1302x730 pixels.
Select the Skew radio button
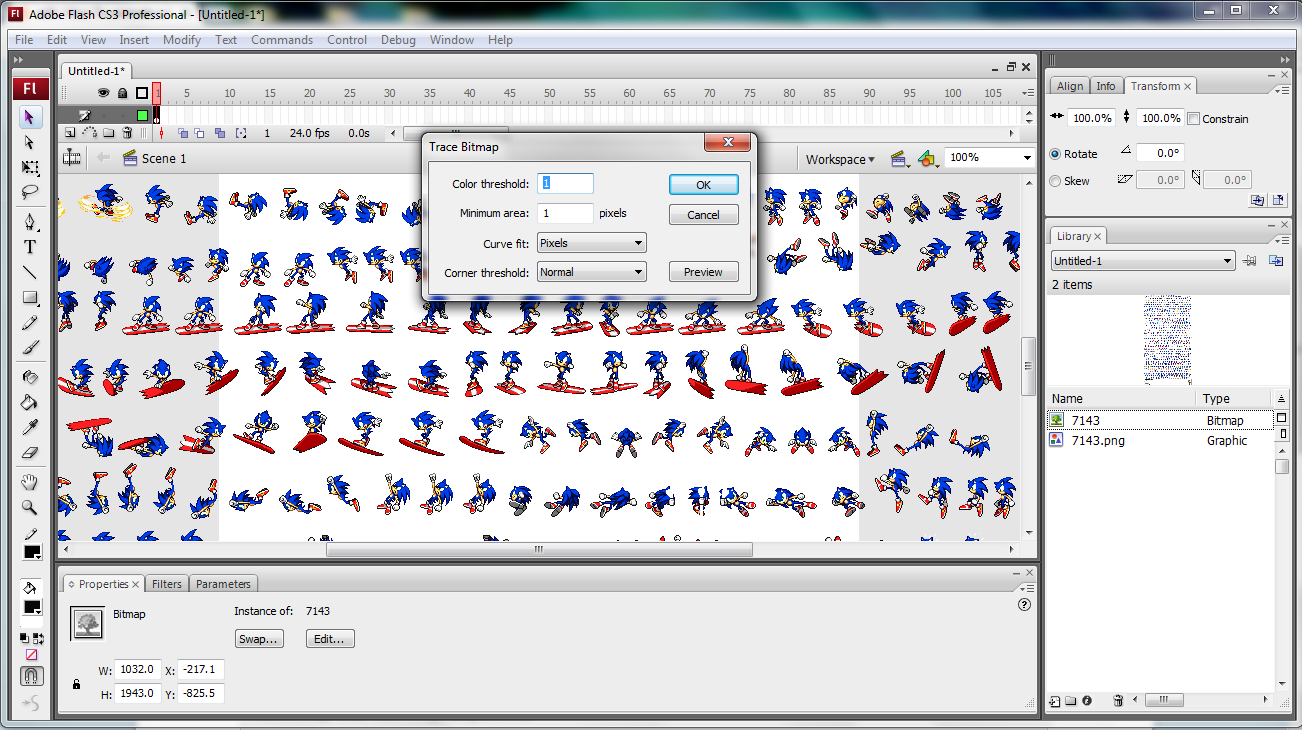[1057, 180]
